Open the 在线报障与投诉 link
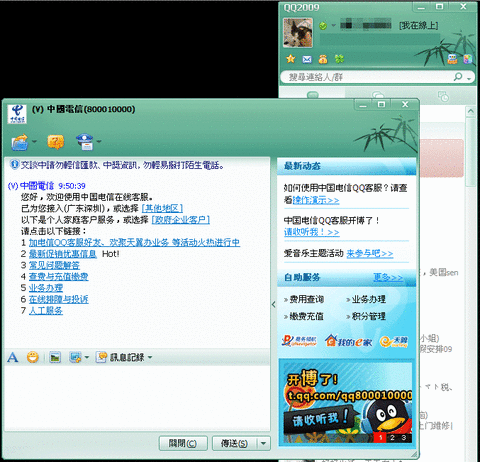This screenshot has width=480, height=462. [59, 299]
